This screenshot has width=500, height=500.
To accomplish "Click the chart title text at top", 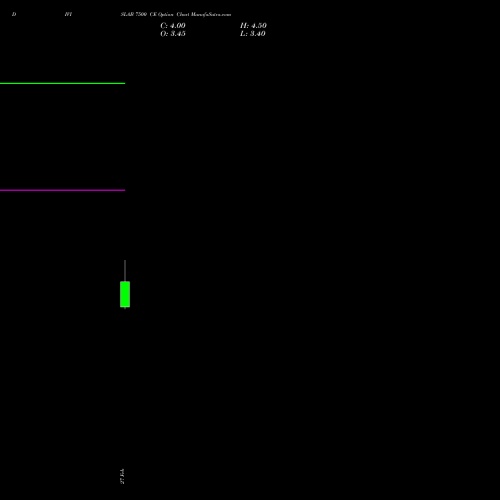I will (x=176, y=14).
